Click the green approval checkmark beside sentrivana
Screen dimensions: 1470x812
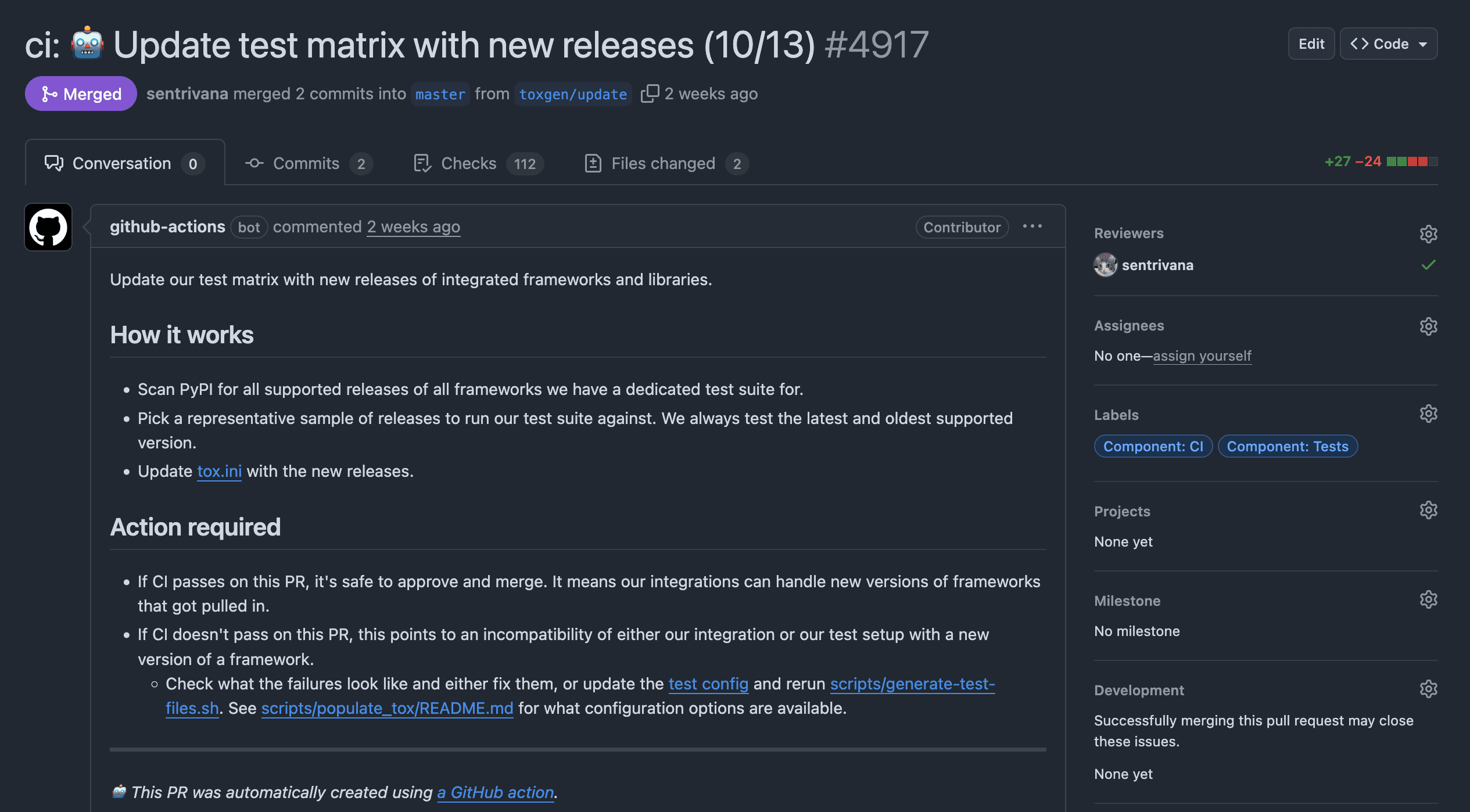[1428, 265]
